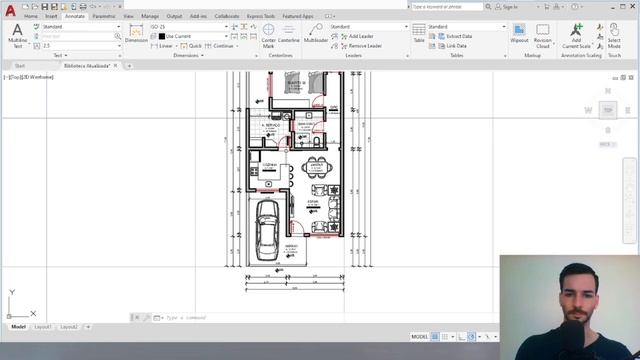640x360 pixels.
Task: Open the Insert ribbon tab
Action: pos(51,16)
